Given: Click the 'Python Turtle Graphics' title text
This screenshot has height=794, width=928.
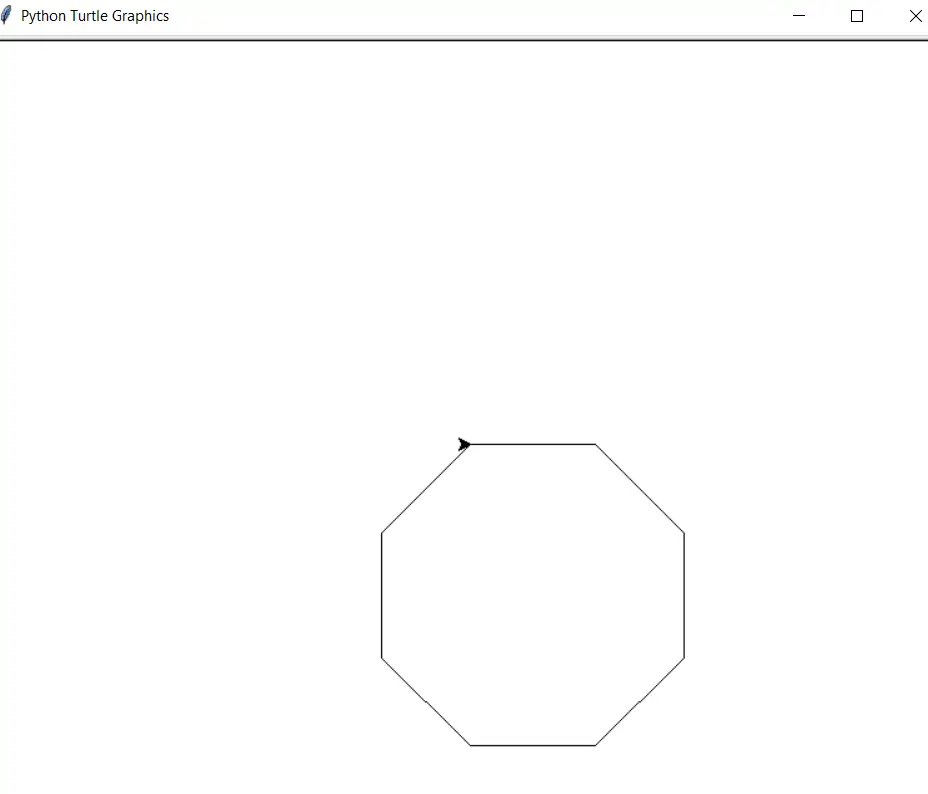Looking at the screenshot, I should click(x=95, y=16).
